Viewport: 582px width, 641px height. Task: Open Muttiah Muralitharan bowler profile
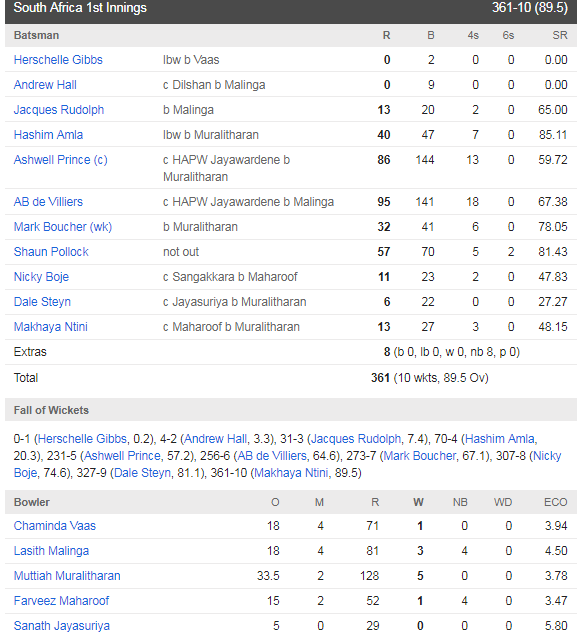pos(67,576)
